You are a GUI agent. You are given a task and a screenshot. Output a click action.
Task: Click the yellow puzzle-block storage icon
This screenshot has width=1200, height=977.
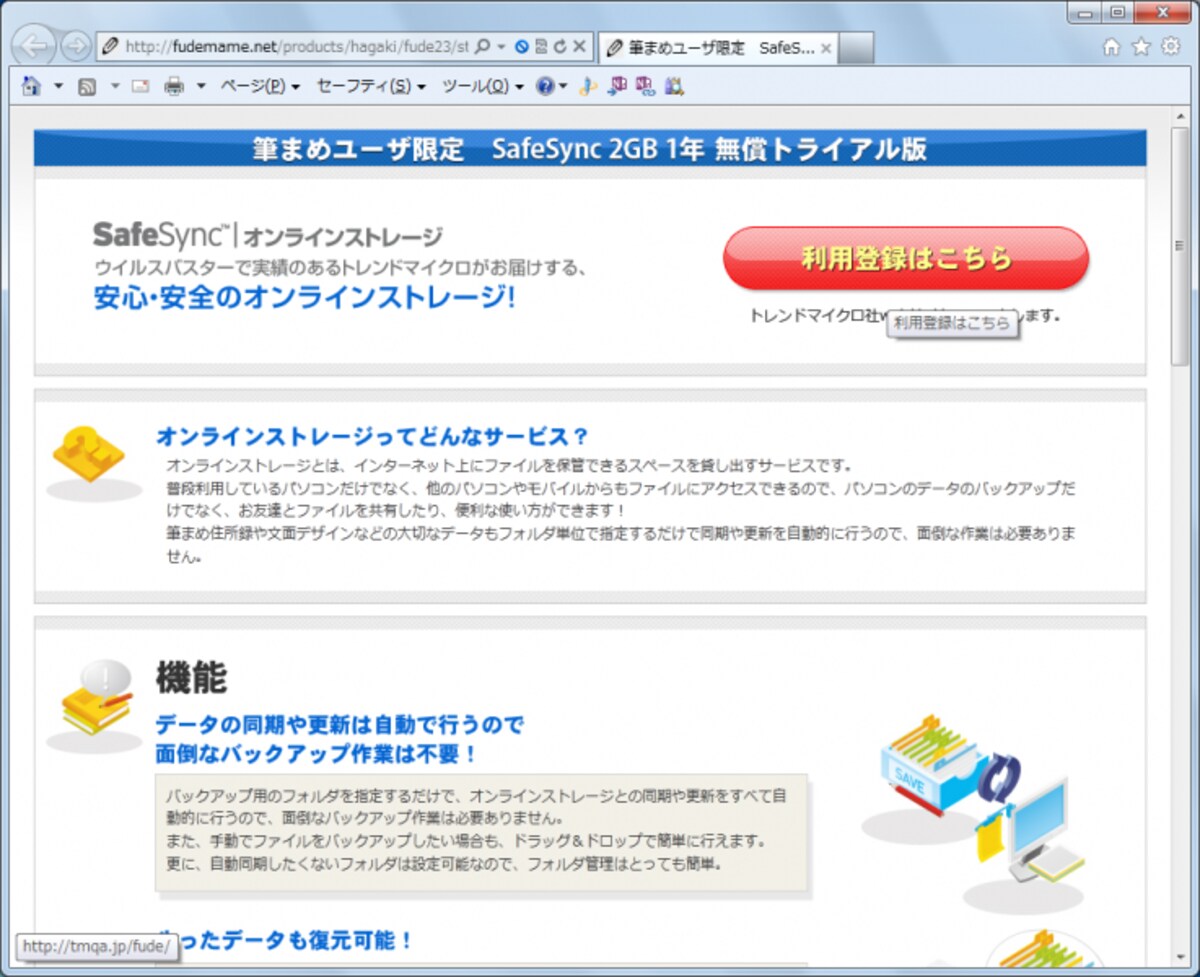click(x=88, y=455)
